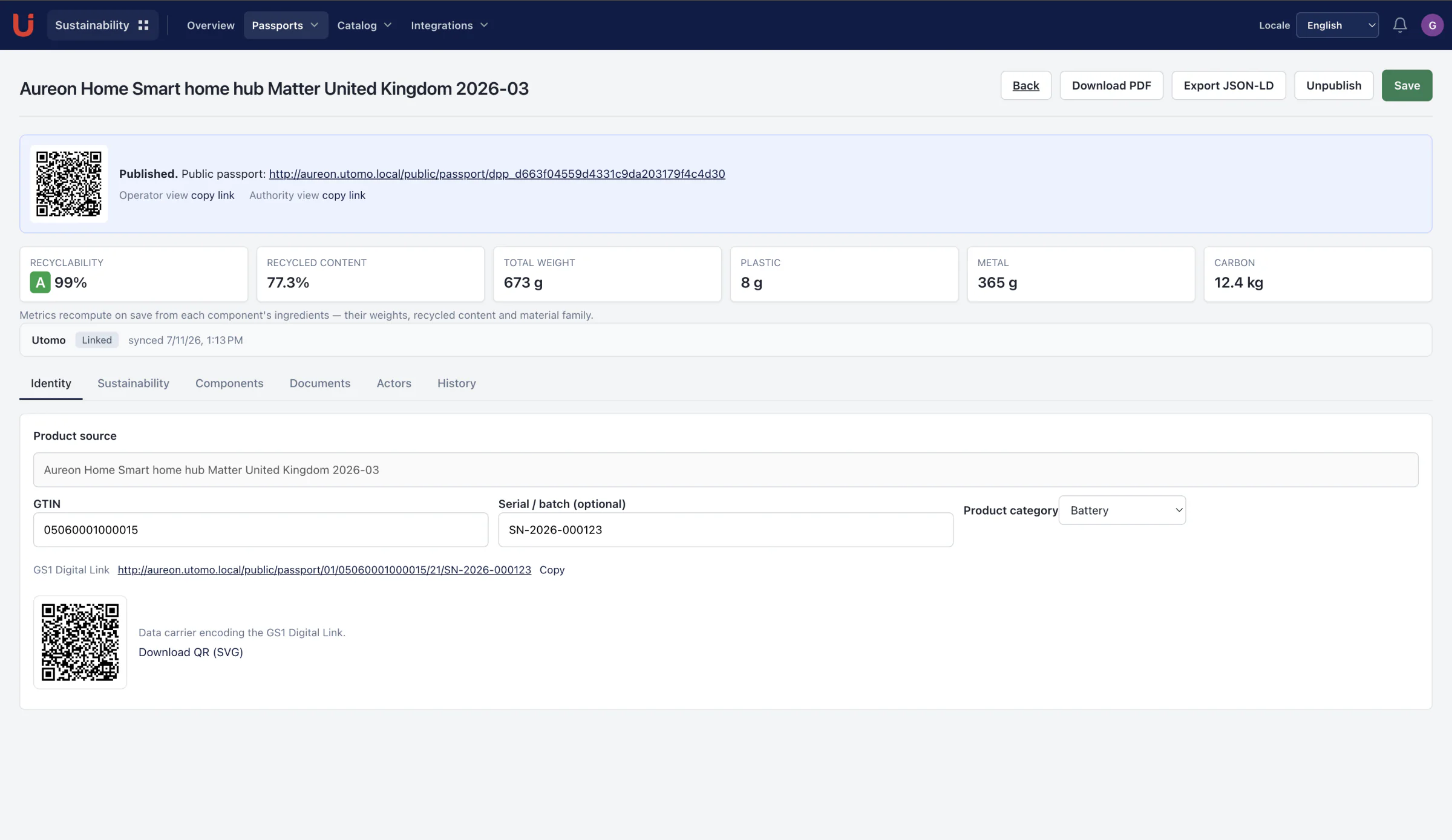The width and height of the screenshot is (1452, 840).
Task: Open the Product category Battery dropdown
Action: (1122, 510)
